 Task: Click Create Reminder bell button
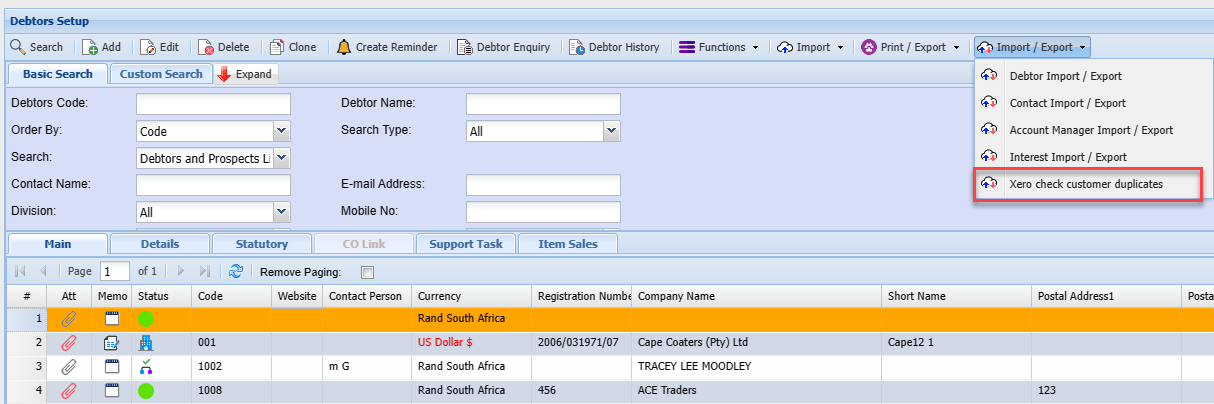387,47
